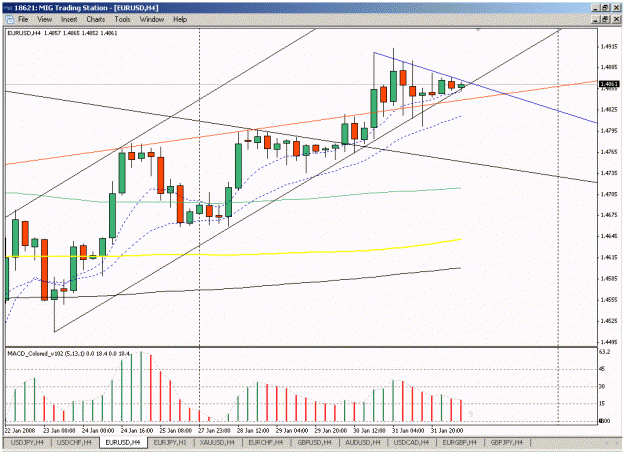Switch to the AUDUSD,H4 chart tab
This screenshot has width=625, height=452.
coord(363,442)
